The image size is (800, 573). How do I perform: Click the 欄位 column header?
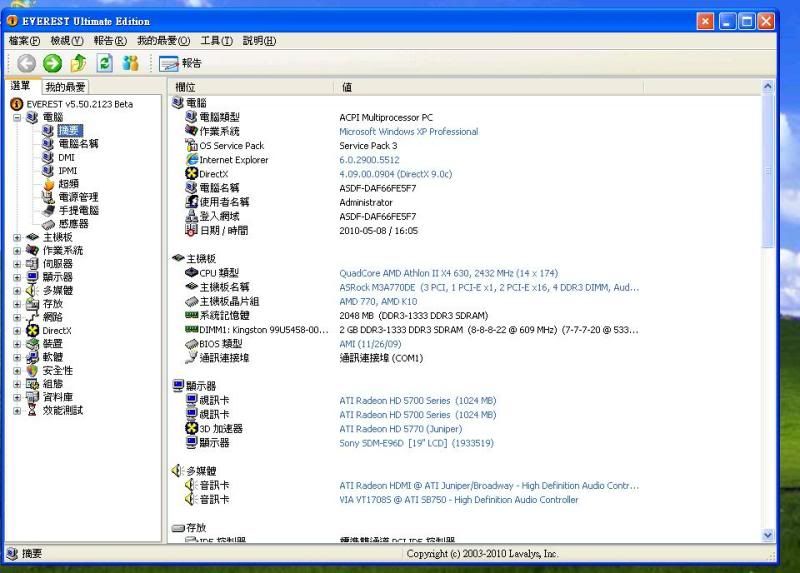click(186, 88)
